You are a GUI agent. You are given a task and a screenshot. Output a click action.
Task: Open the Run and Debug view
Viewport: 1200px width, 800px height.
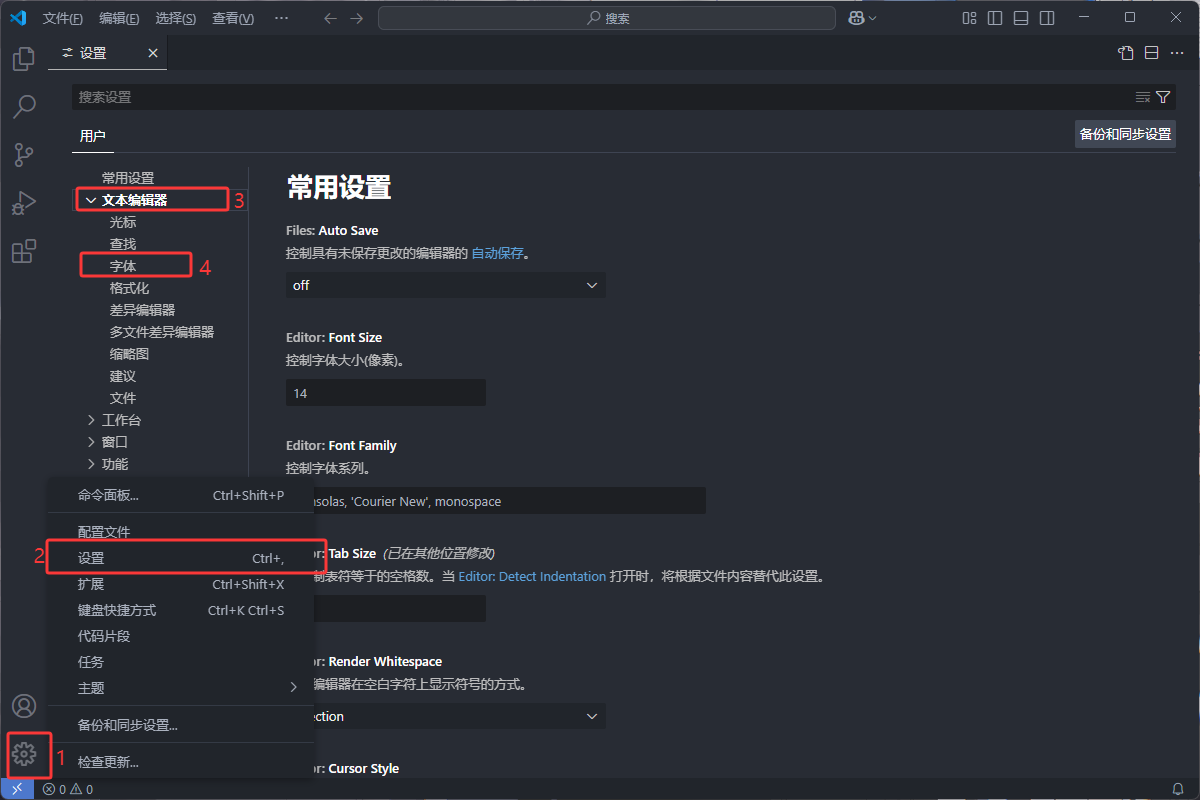[x=23, y=203]
